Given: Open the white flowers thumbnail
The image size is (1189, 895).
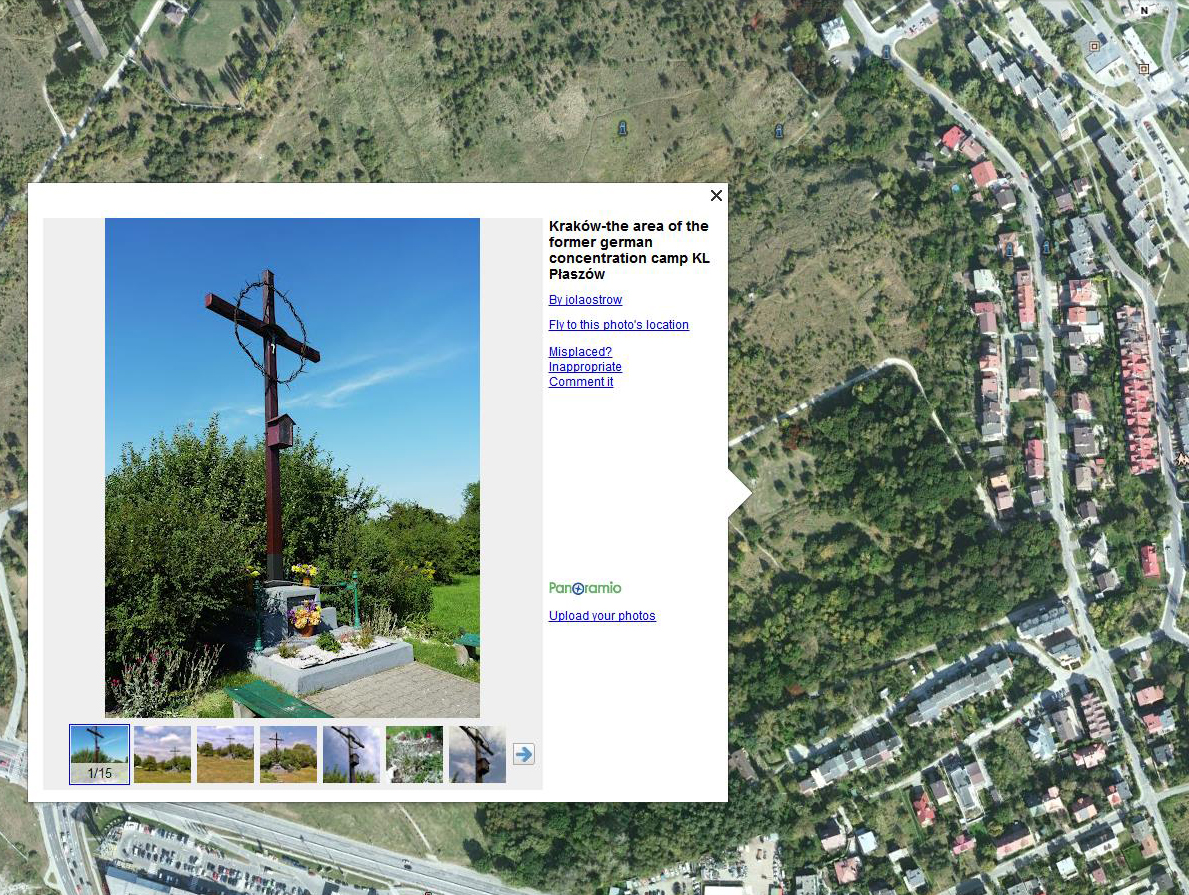Looking at the screenshot, I should point(414,754).
